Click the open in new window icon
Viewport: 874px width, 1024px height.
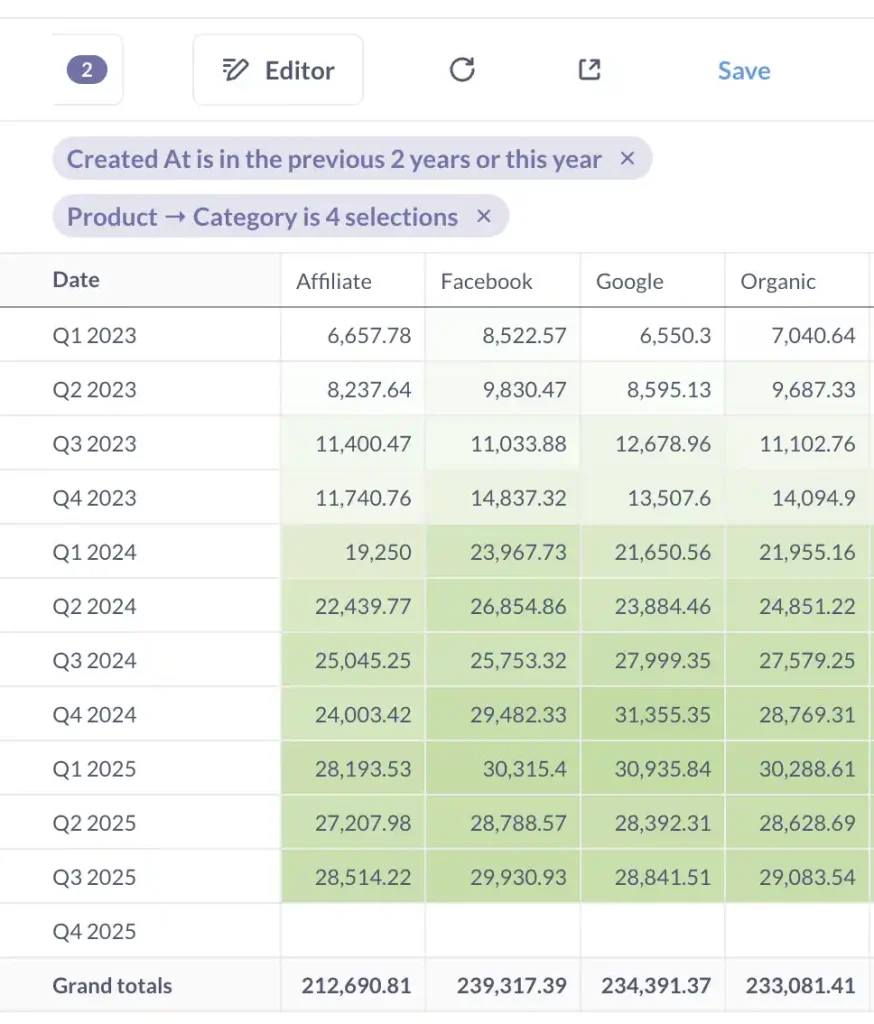[x=590, y=70]
